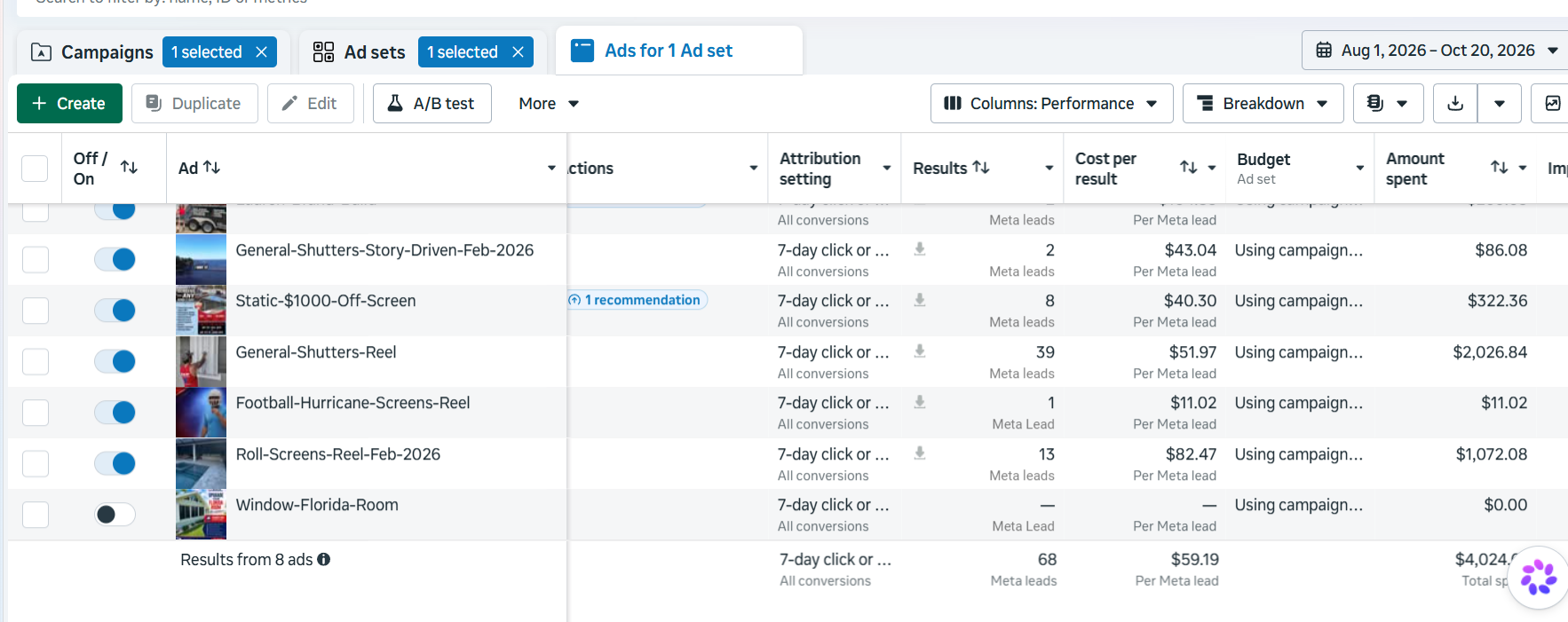
Task: Open the Roll-Screens-Reel-Feb-2026 ad name
Action: click(338, 454)
